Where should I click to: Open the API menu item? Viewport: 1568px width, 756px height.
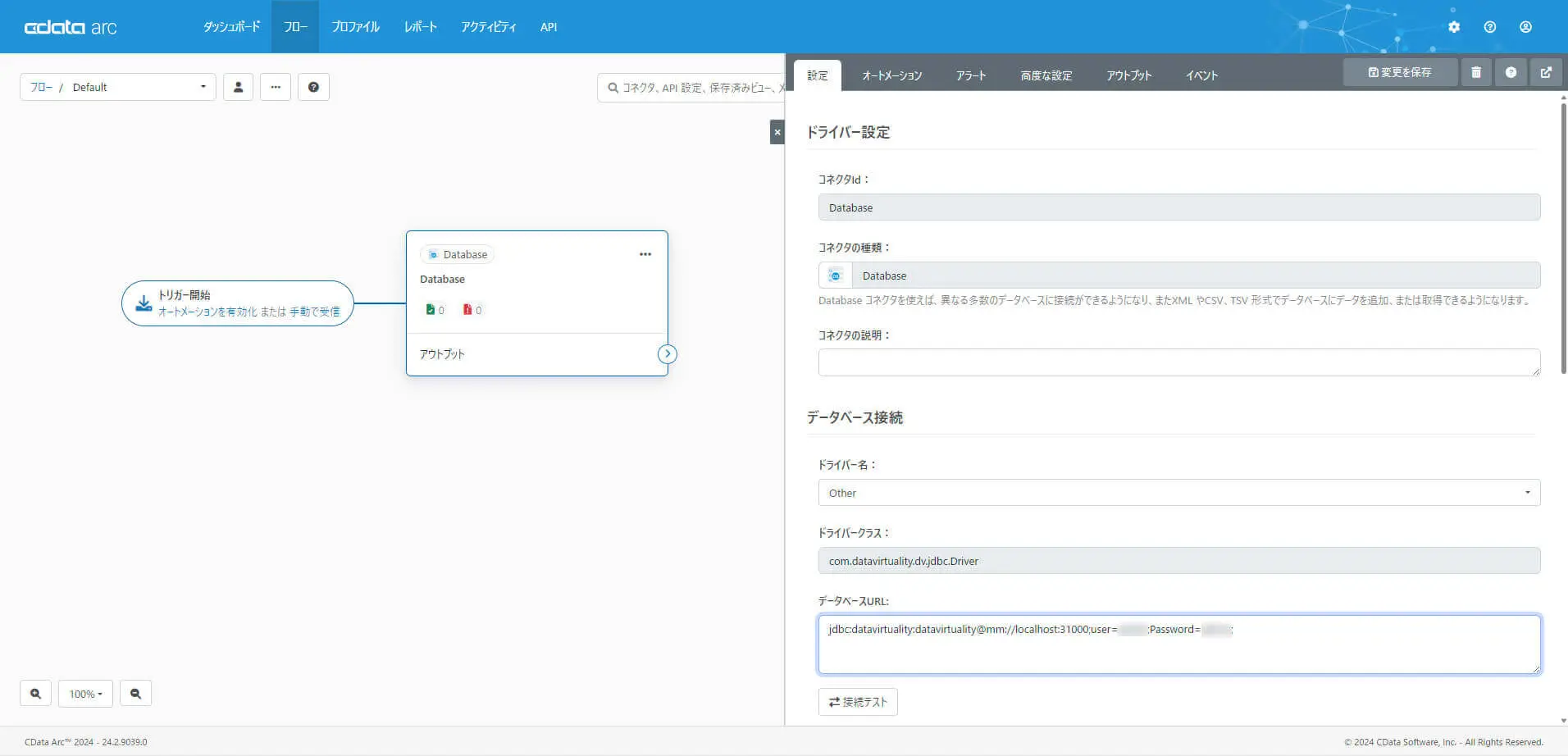549,27
